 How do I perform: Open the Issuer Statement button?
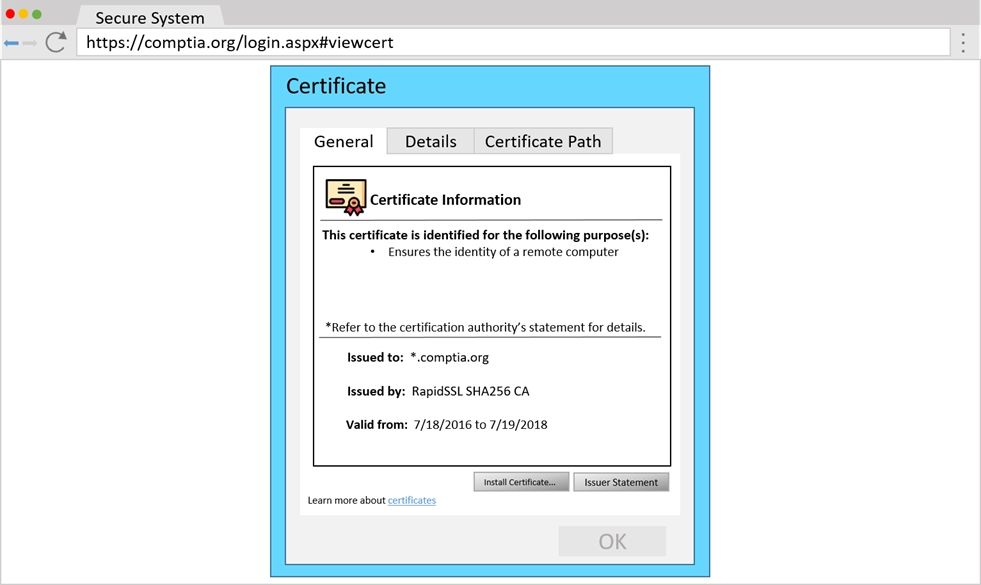point(621,482)
